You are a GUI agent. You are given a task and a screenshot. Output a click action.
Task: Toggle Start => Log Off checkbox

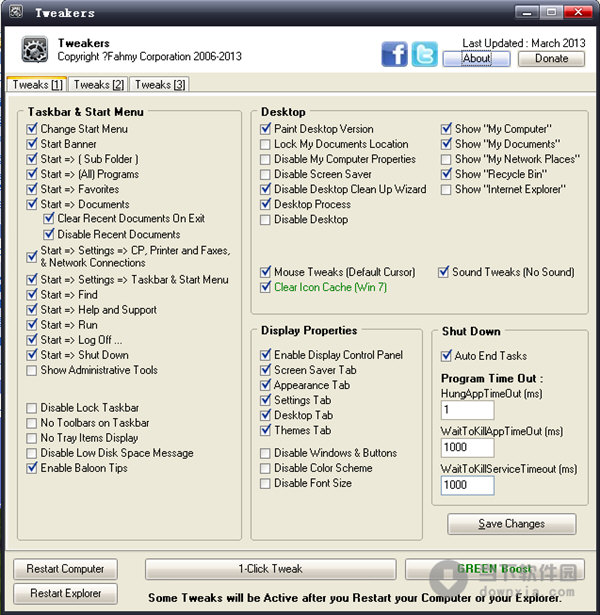pyautogui.click(x=32, y=340)
